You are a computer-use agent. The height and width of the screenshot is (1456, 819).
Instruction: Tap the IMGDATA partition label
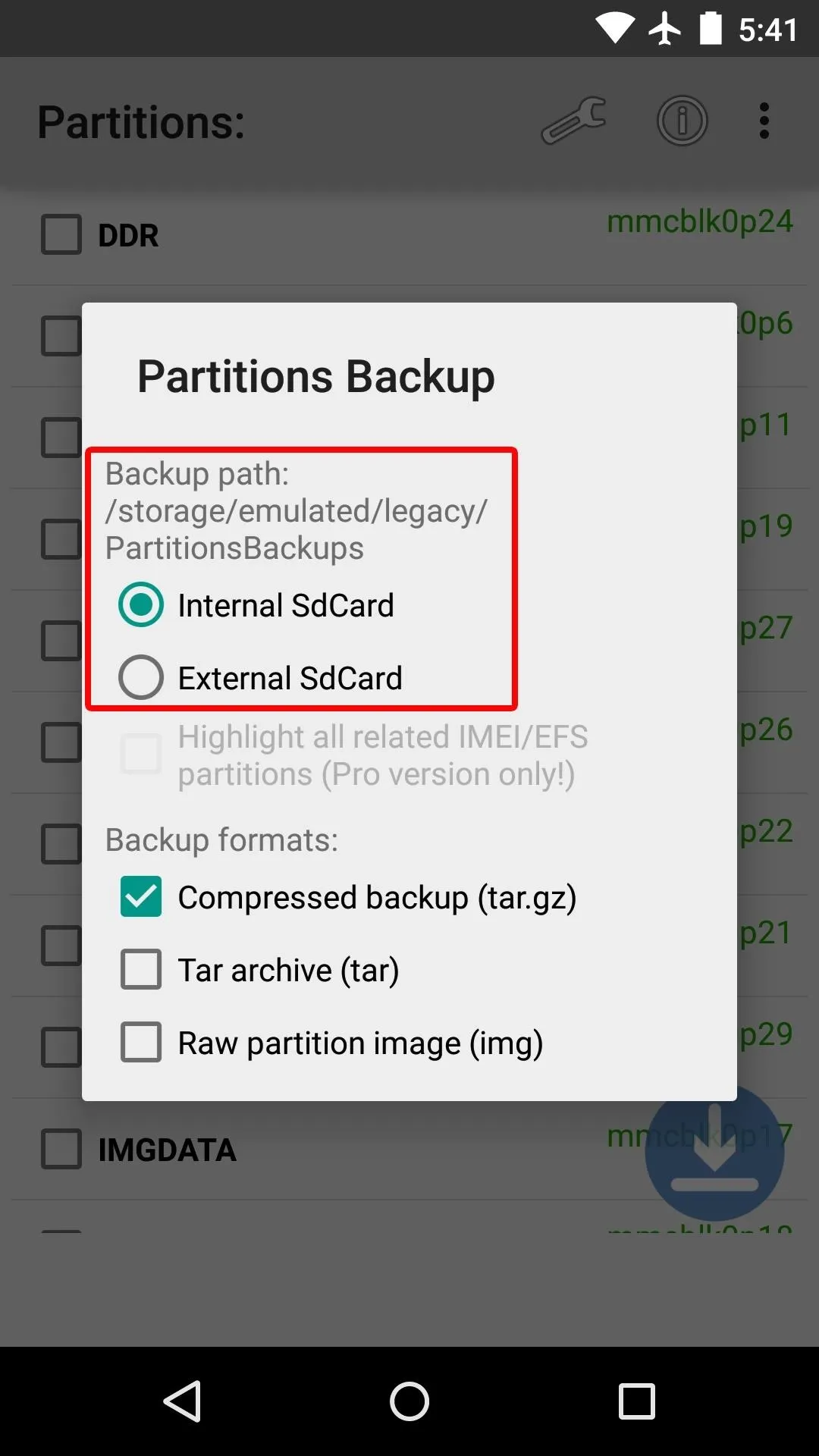[168, 1150]
